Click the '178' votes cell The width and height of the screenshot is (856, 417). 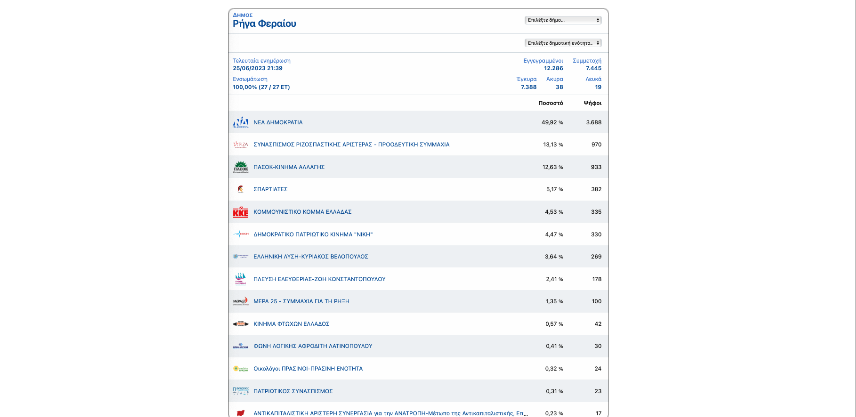596,279
